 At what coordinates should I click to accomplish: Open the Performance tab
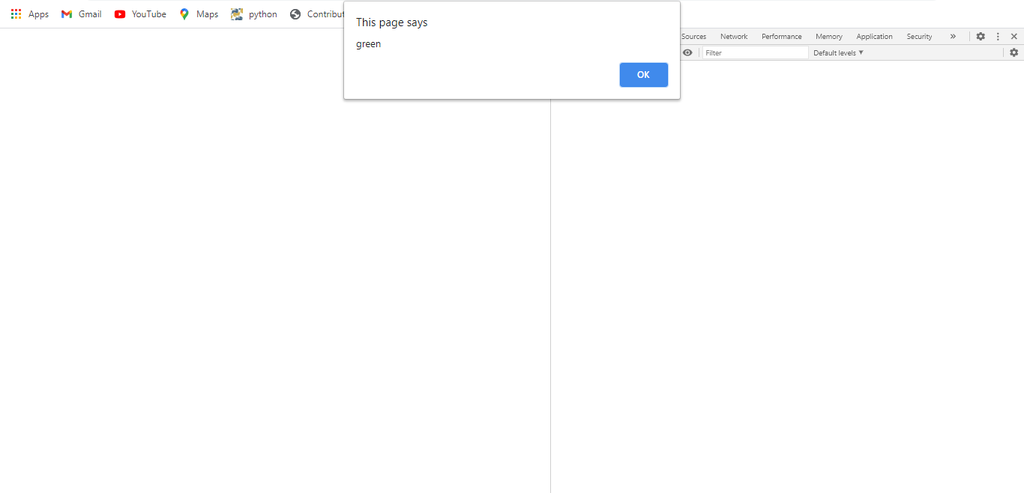point(781,36)
